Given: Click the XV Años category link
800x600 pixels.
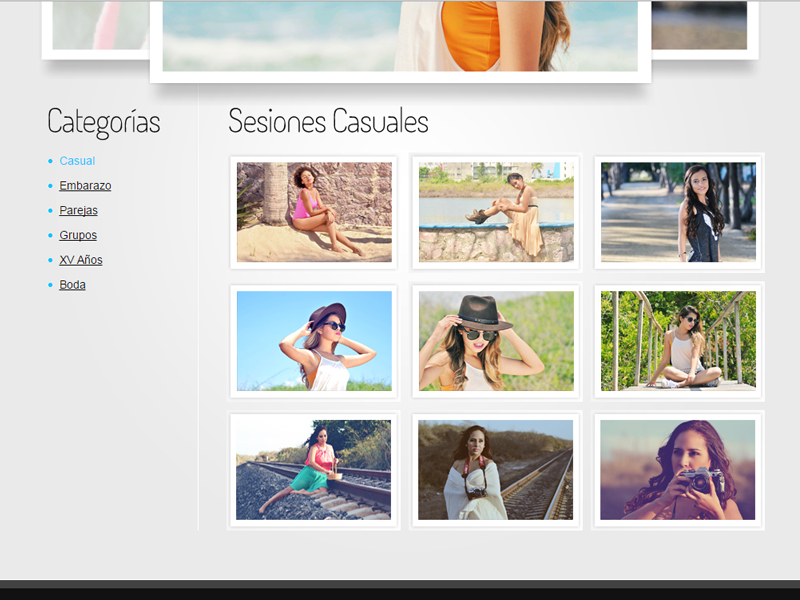Looking at the screenshot, I should (81, 260).
